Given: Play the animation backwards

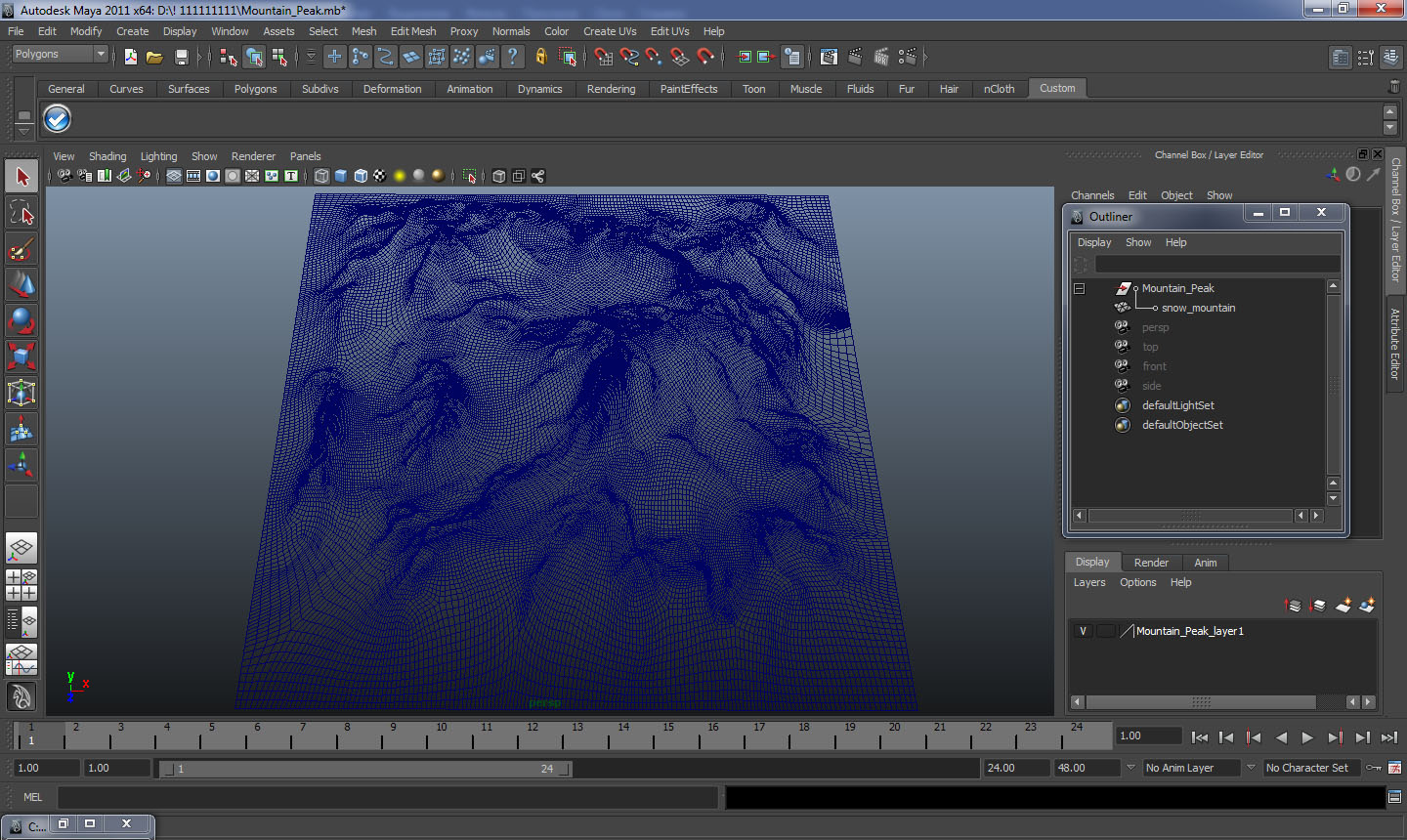Looking at the screenshot, I should click(x=1281, y=737).
